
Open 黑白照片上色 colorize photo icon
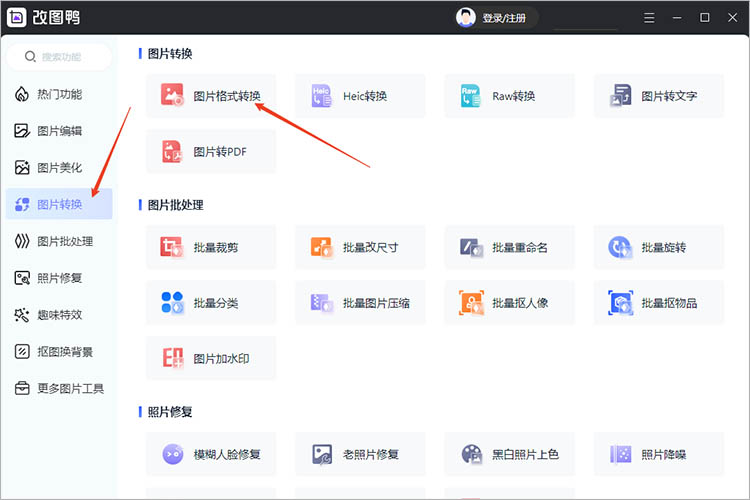[471, 454]
